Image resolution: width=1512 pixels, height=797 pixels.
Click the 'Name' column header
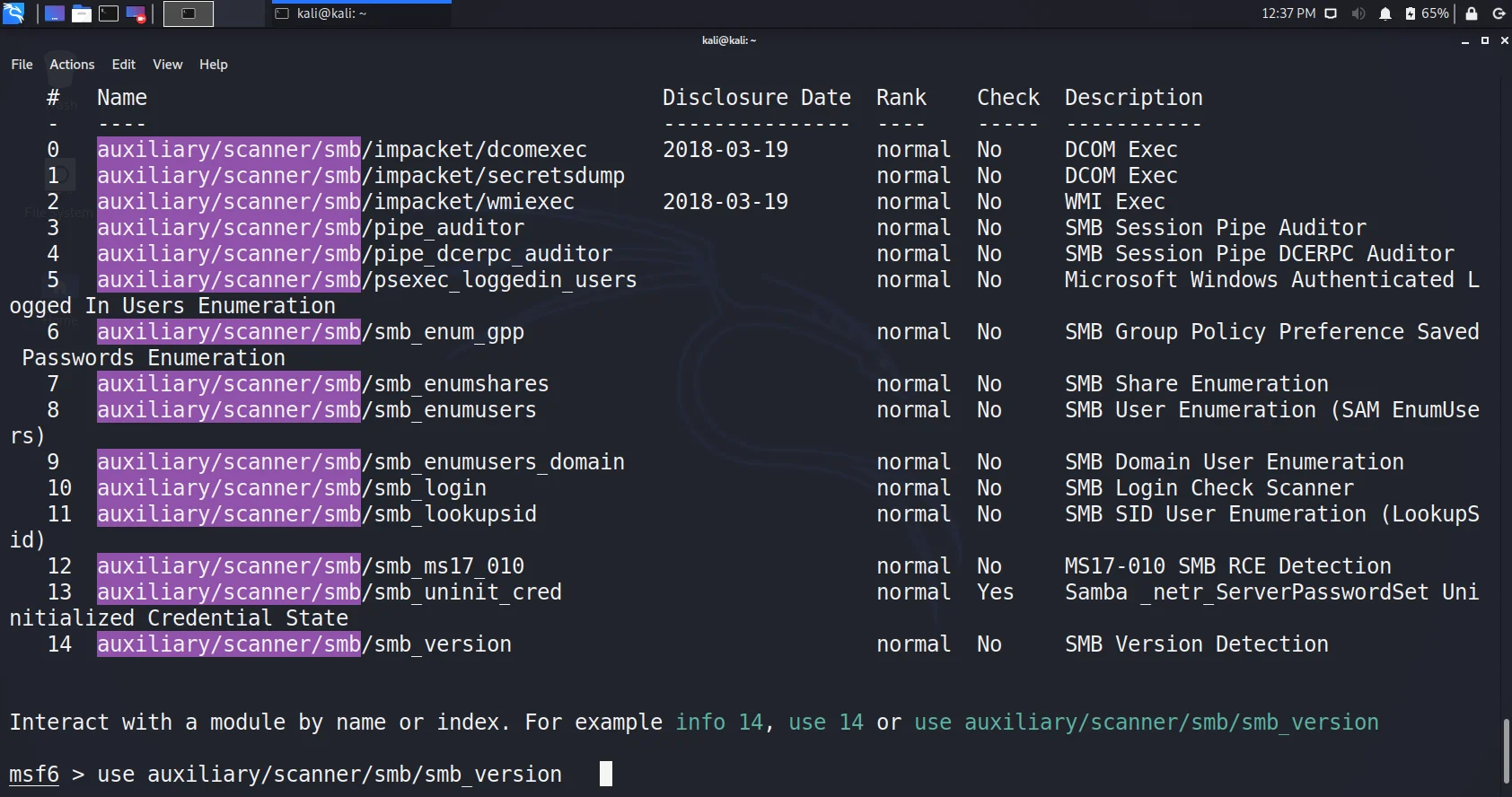[x=122, y=98]
